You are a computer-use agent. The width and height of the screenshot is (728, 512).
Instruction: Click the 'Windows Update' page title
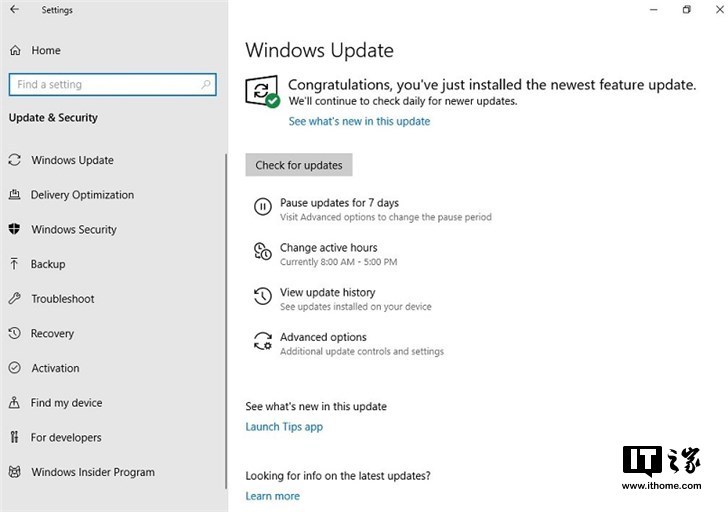(319, 50)
